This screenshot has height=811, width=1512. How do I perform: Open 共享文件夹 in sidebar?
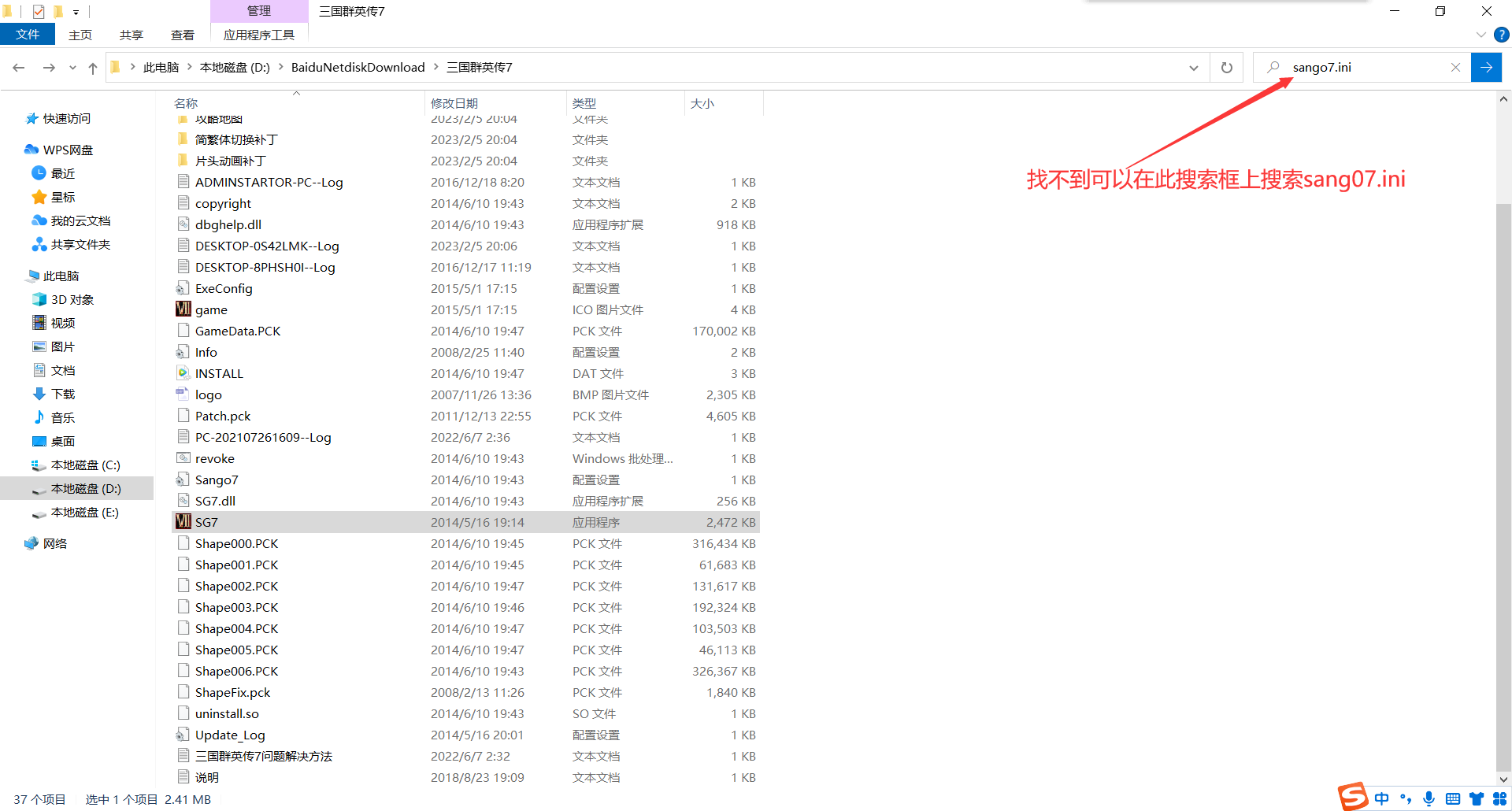tap(71, 244)
